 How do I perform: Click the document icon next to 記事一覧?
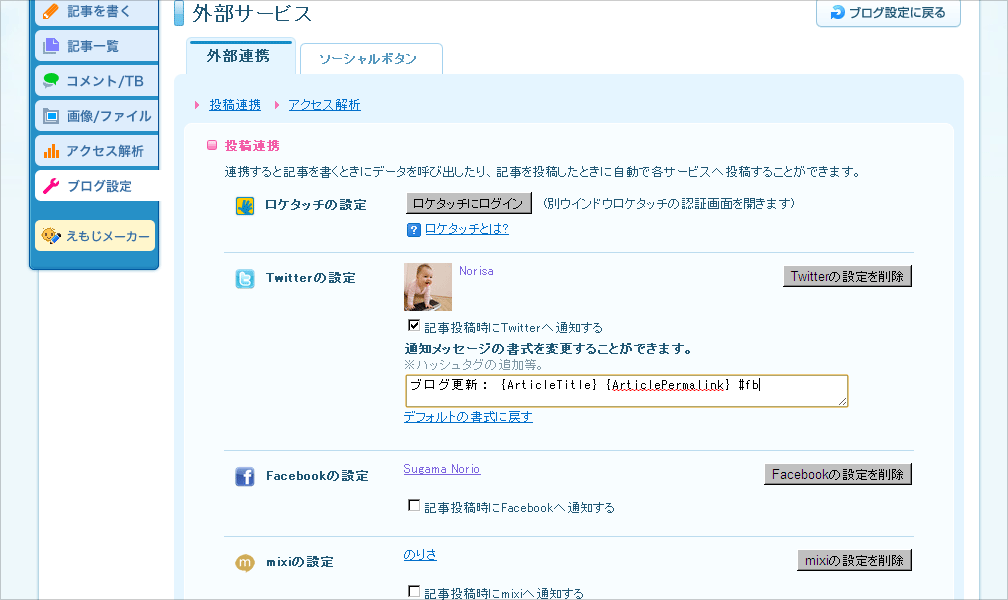(x=51, y=46)
